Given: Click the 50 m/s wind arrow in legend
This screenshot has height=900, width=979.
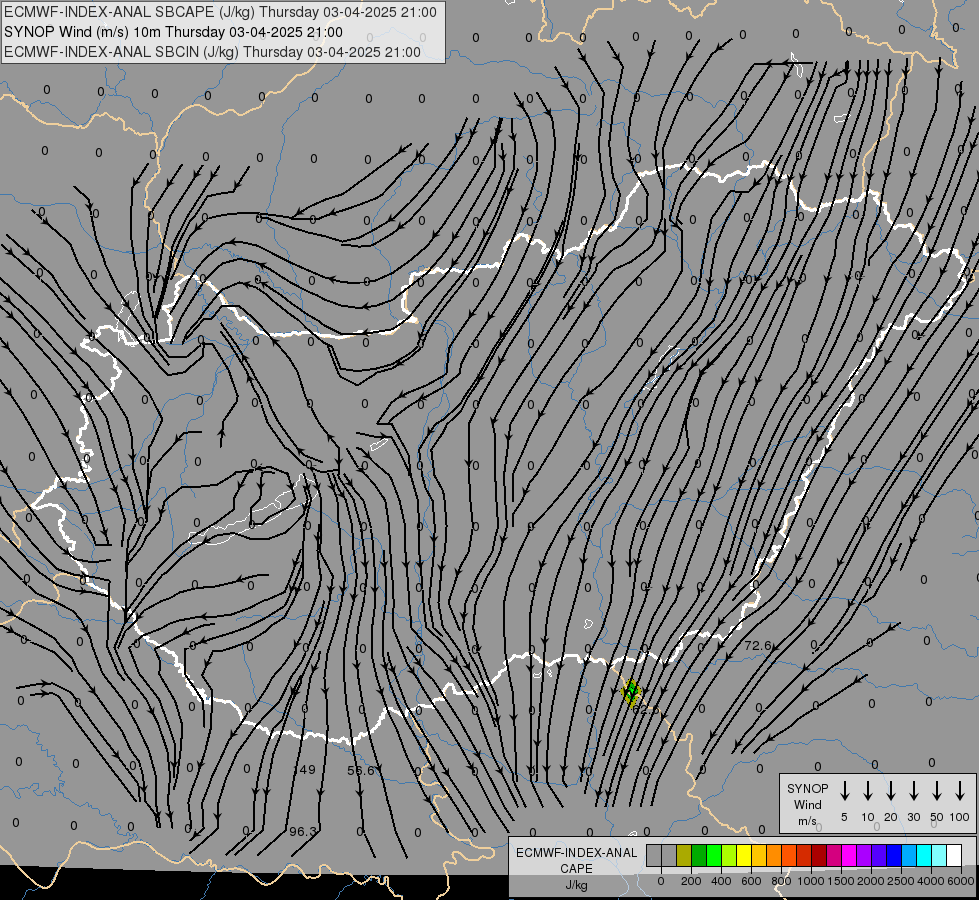Looking at the screenshot, I should pyautogui.click(x=937, y=791).
